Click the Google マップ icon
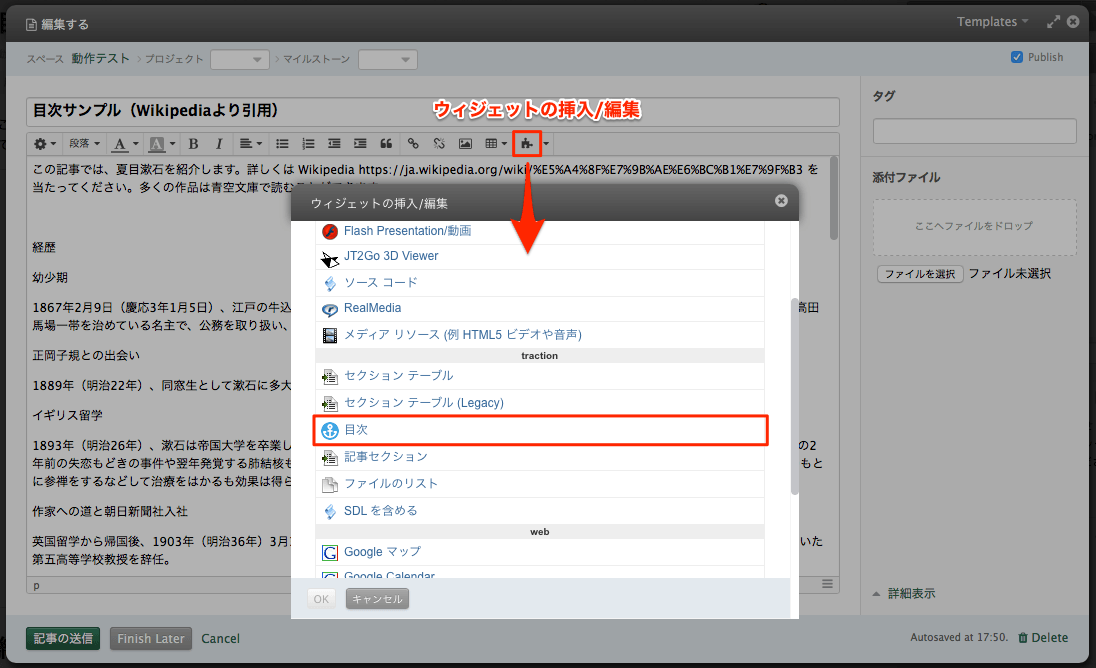 point(330,553)
